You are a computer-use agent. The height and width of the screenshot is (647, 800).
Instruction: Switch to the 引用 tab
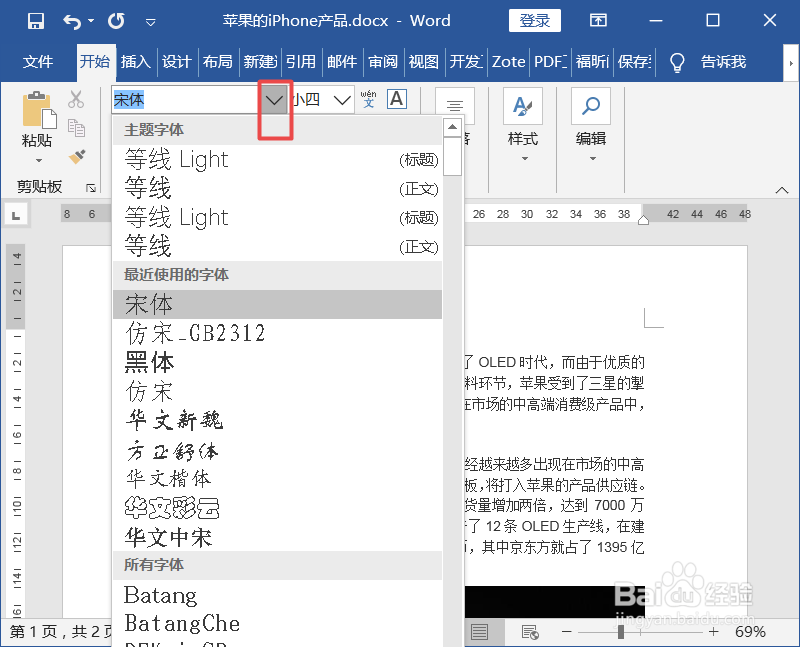301,62
